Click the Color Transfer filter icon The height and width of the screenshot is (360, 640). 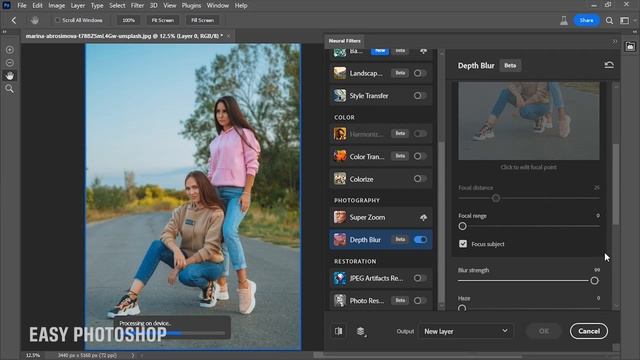click(340, 156)
